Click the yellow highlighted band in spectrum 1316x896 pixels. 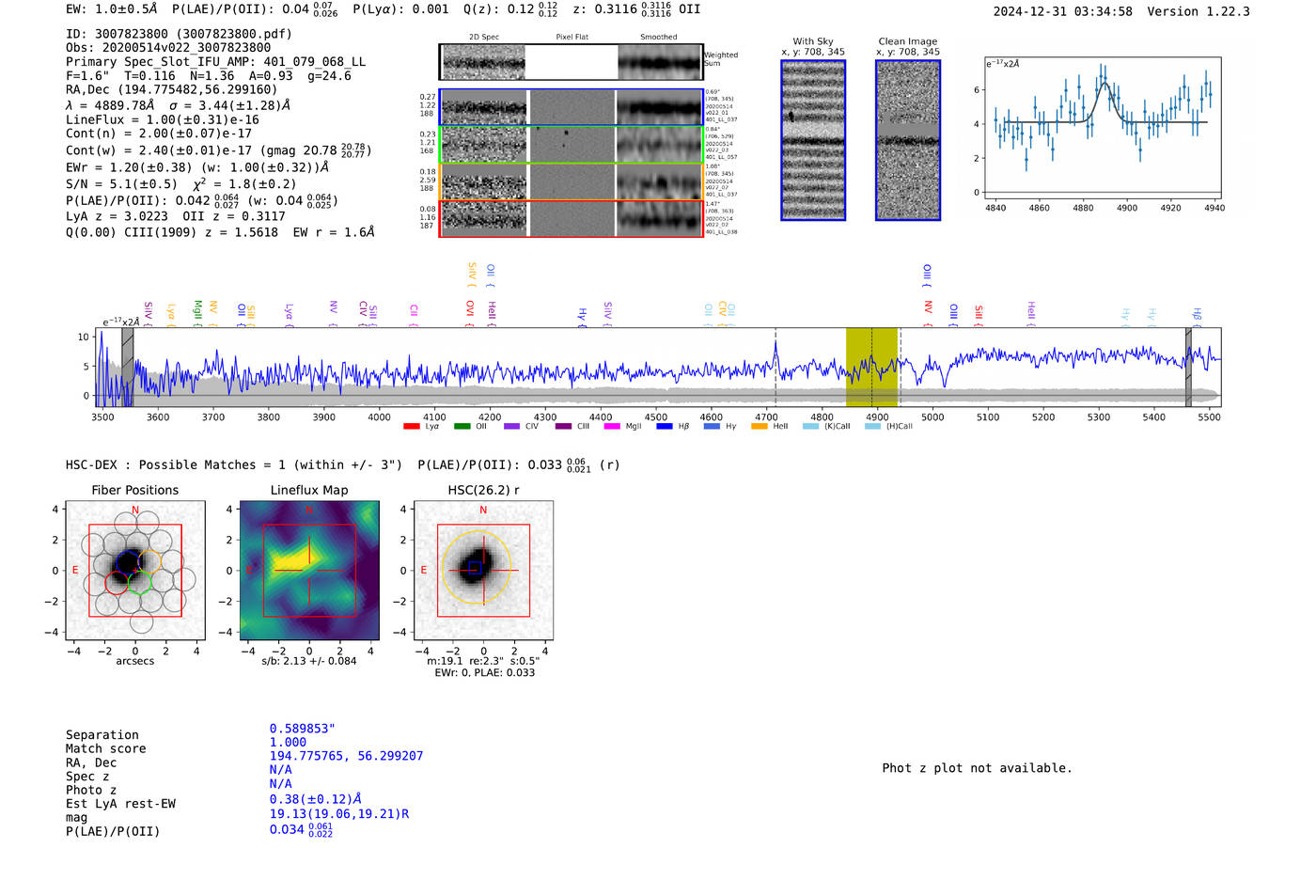click(871, 367)
